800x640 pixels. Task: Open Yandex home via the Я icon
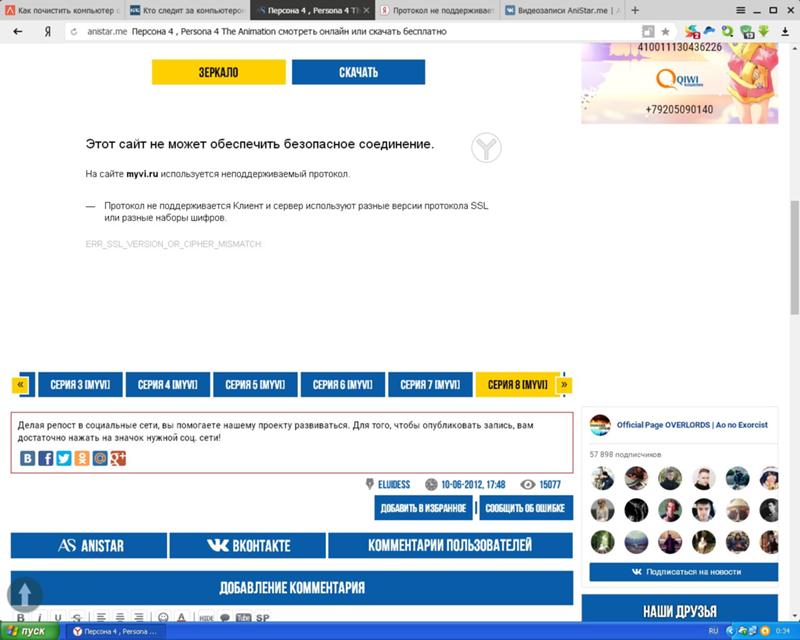pyautogui.click(x=47, y=32)
